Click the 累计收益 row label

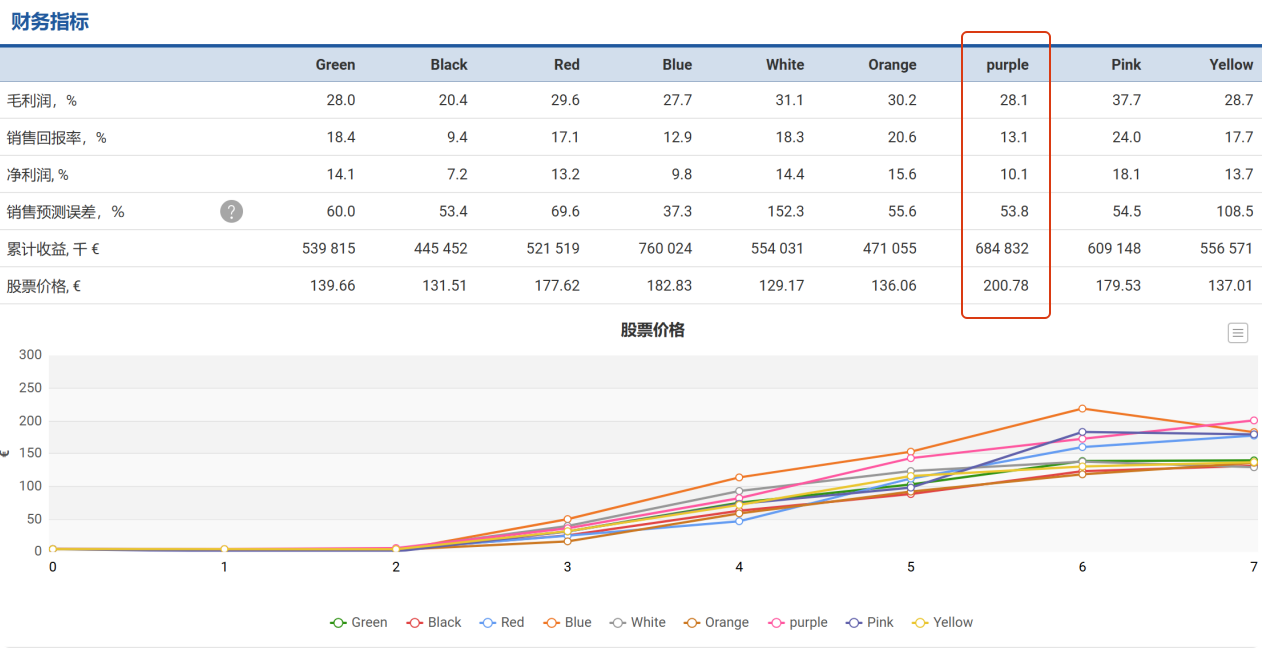pyautogui.click(x=53, y=249)
